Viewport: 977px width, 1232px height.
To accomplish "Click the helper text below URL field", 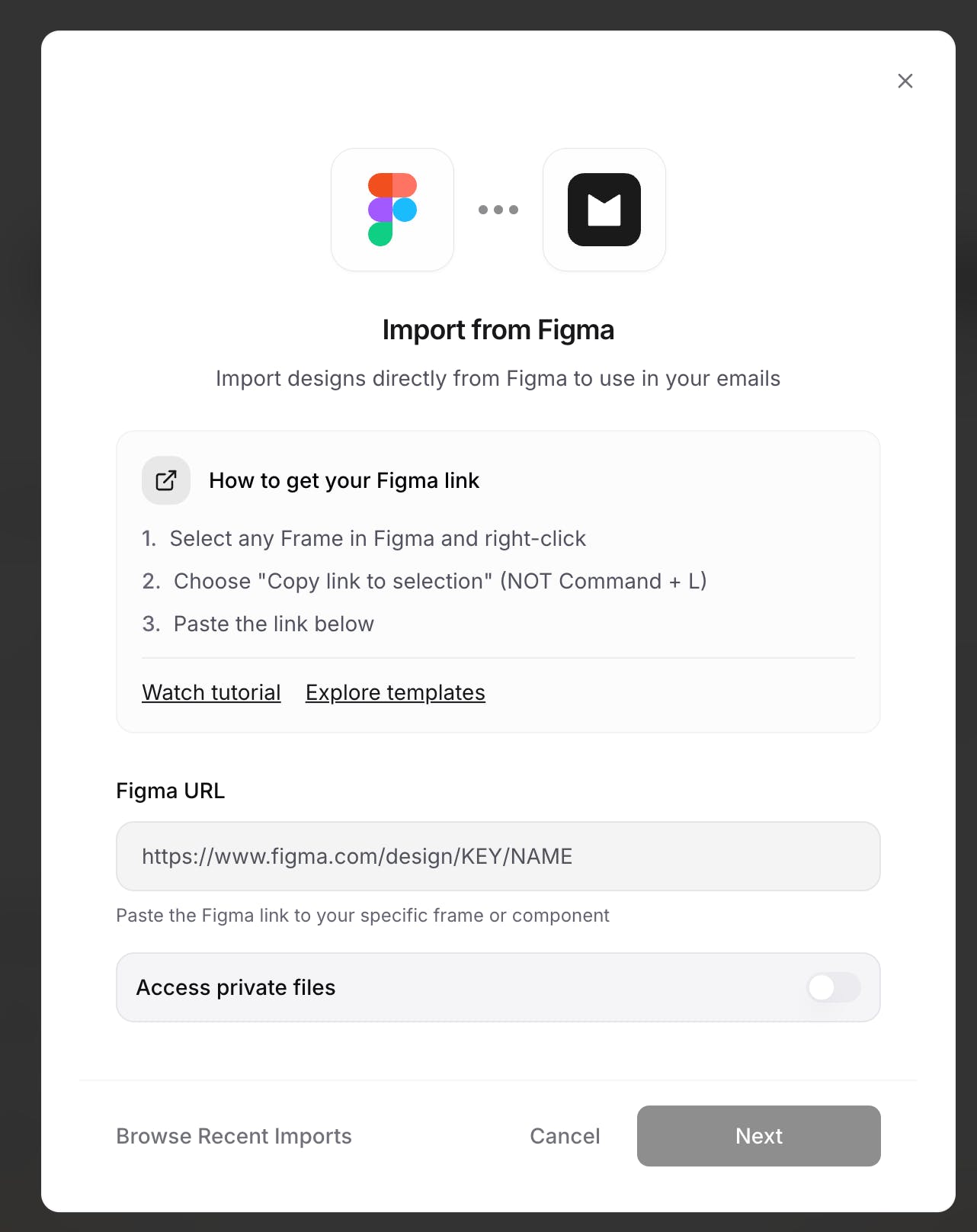I will 362,915.
